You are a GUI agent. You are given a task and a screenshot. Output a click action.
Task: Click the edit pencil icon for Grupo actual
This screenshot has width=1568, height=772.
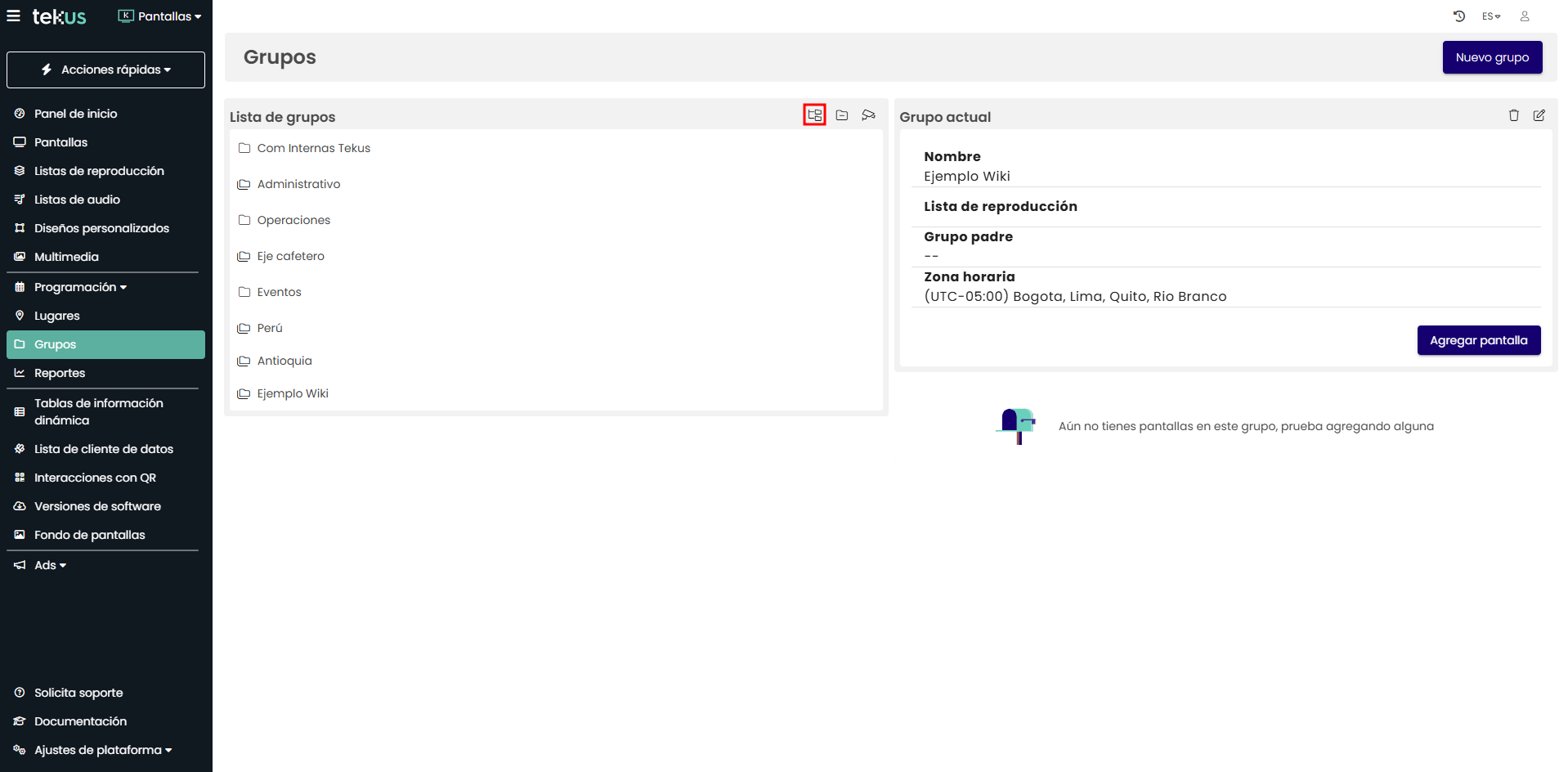point(1539,115)
